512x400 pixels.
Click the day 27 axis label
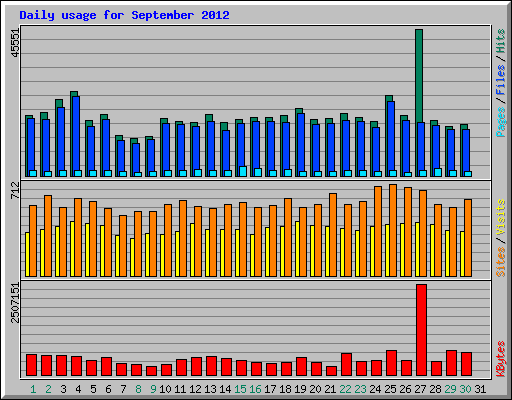(x=420, y=389)
